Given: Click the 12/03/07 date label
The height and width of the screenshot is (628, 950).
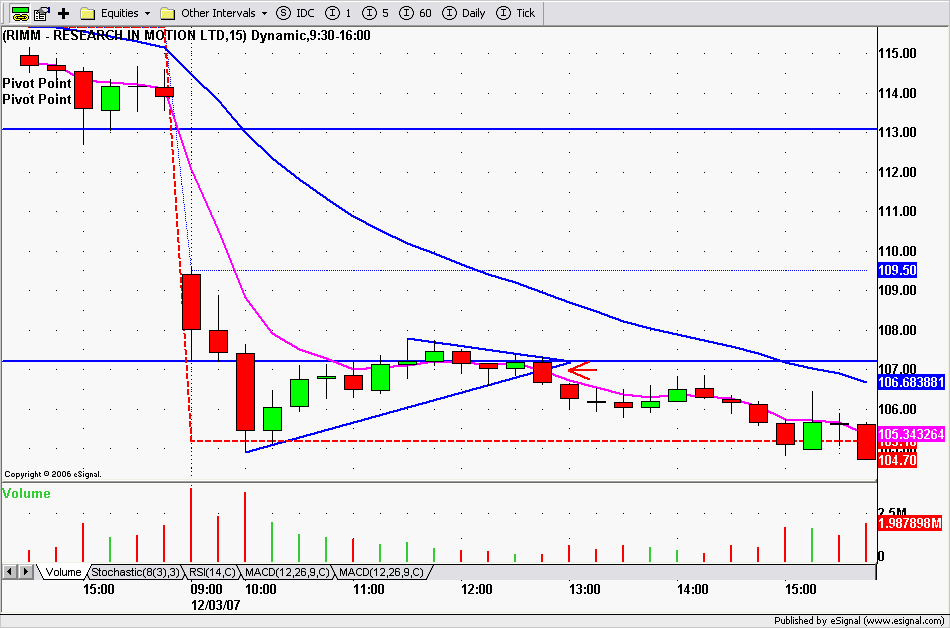Looking at the screenshot, I should pyautogui.click(x=216, y=605).
